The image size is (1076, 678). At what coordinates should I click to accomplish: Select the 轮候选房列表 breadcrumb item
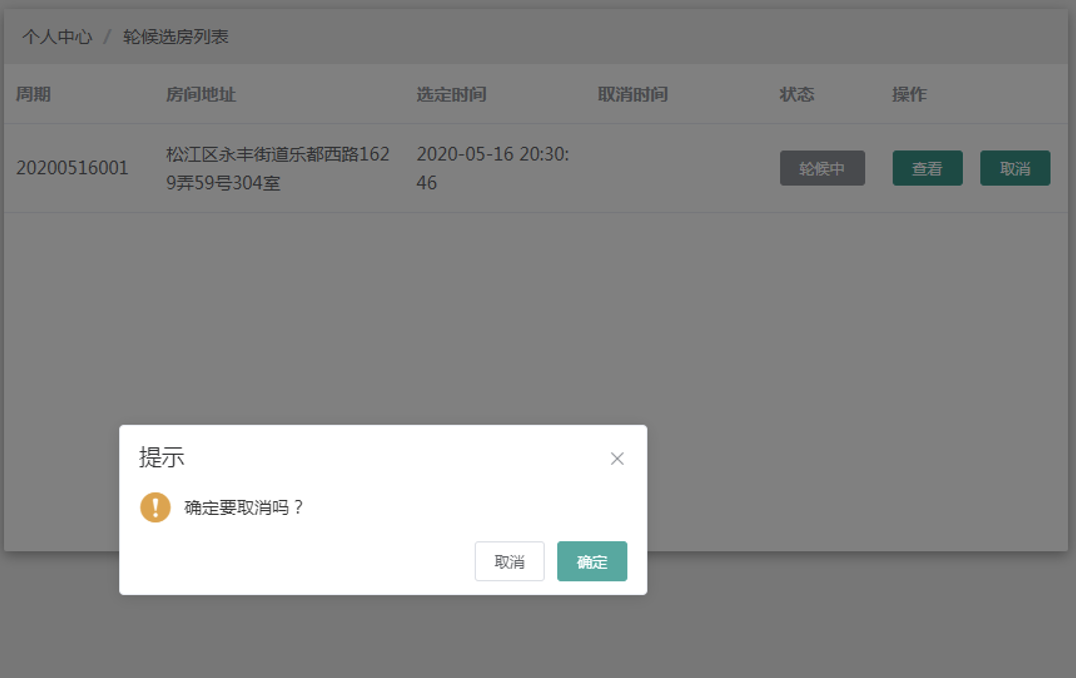pyautogui.click(x=176, y=37)
